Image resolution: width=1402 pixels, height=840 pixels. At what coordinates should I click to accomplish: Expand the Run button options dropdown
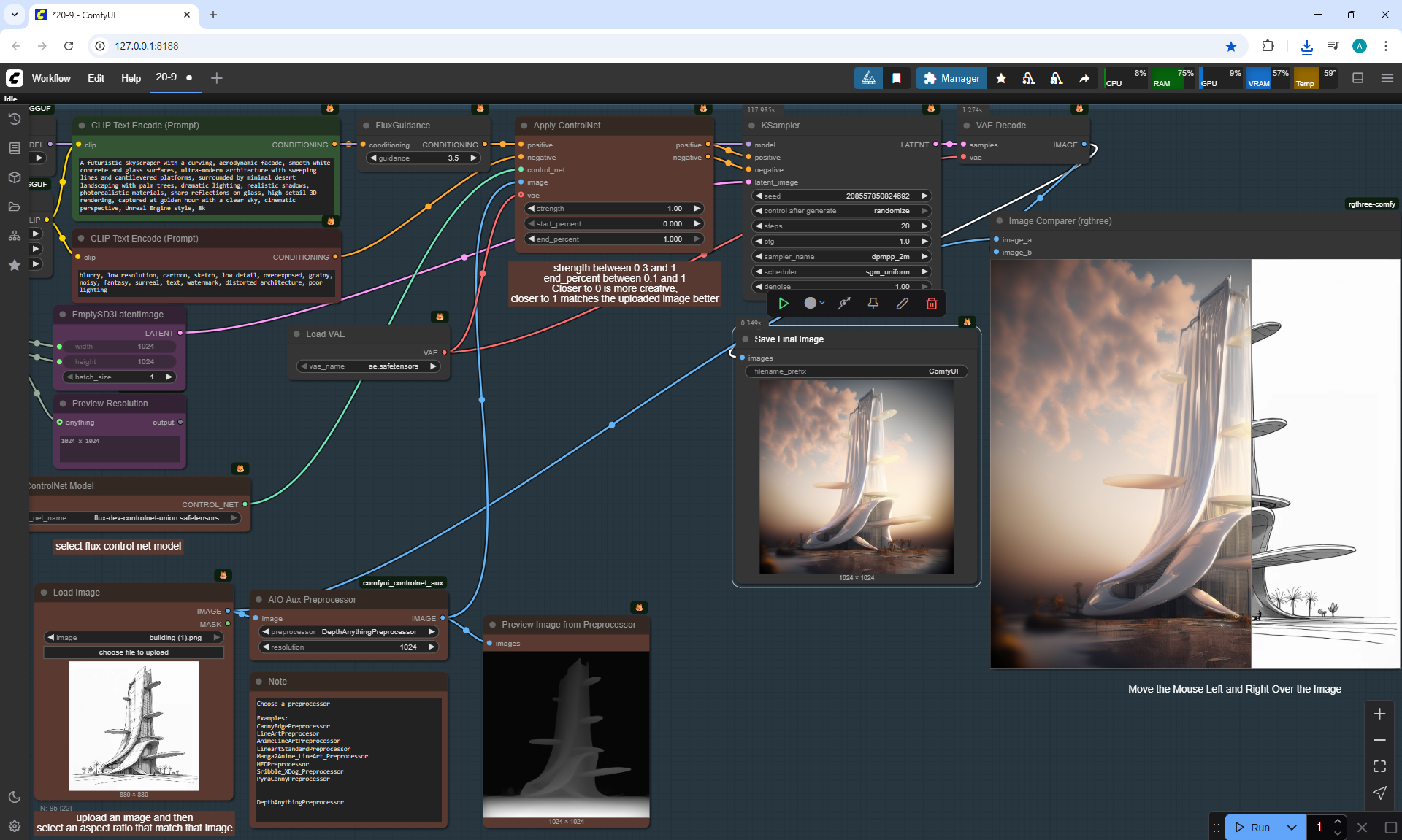1291,828
